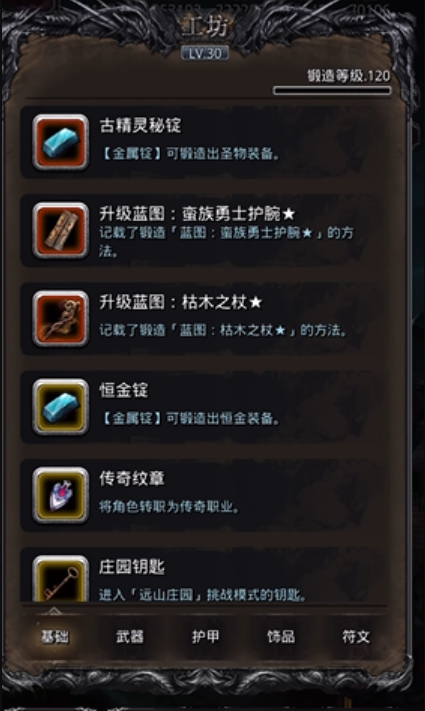Tap the 蛮族勇士护腕 blueprint scroll icon
Viewport: 425px width, 711px height.
click(x=60, y=230)
